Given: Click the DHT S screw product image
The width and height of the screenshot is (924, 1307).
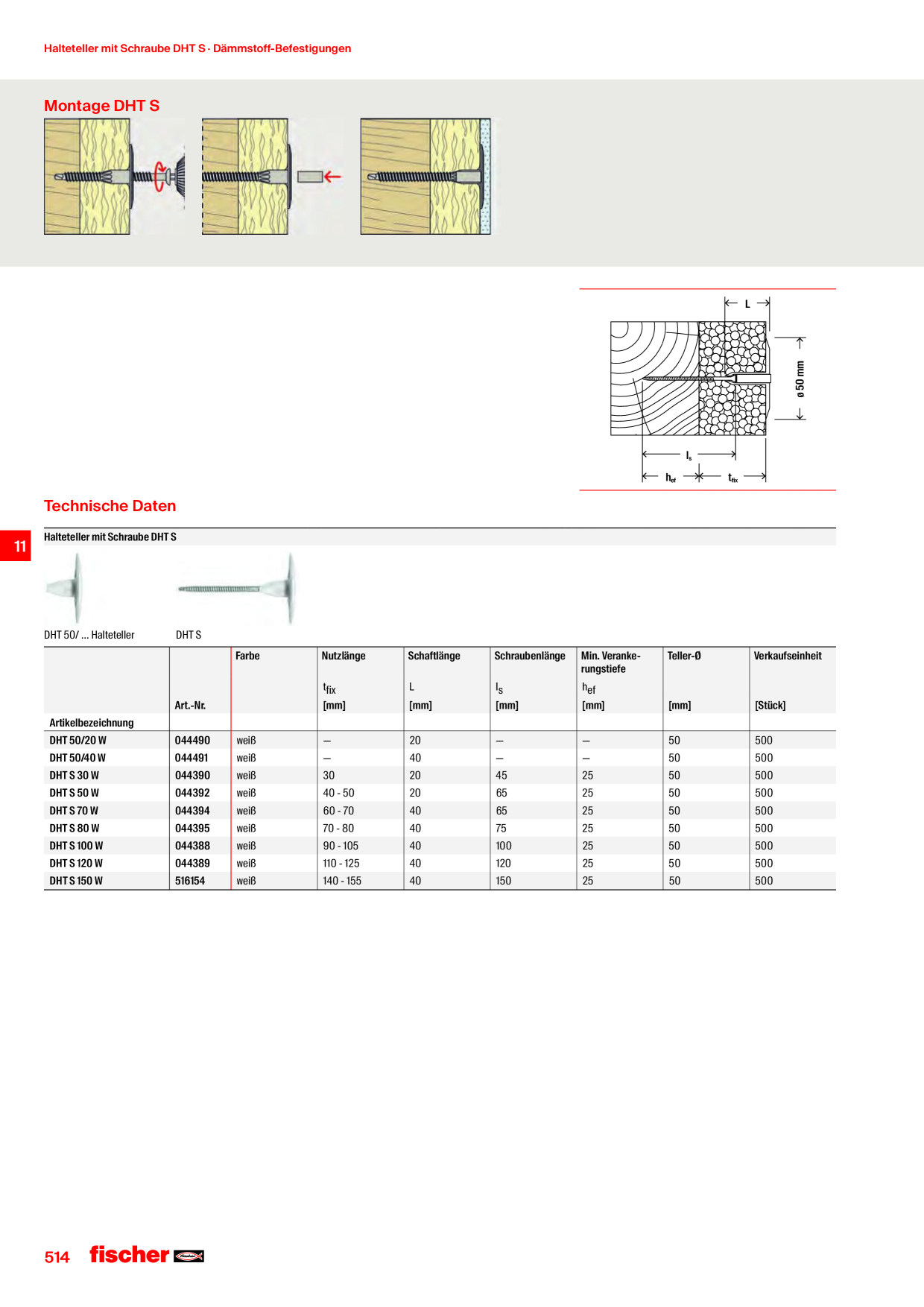Looking at the screenshot, I should (x=237, y=588).
